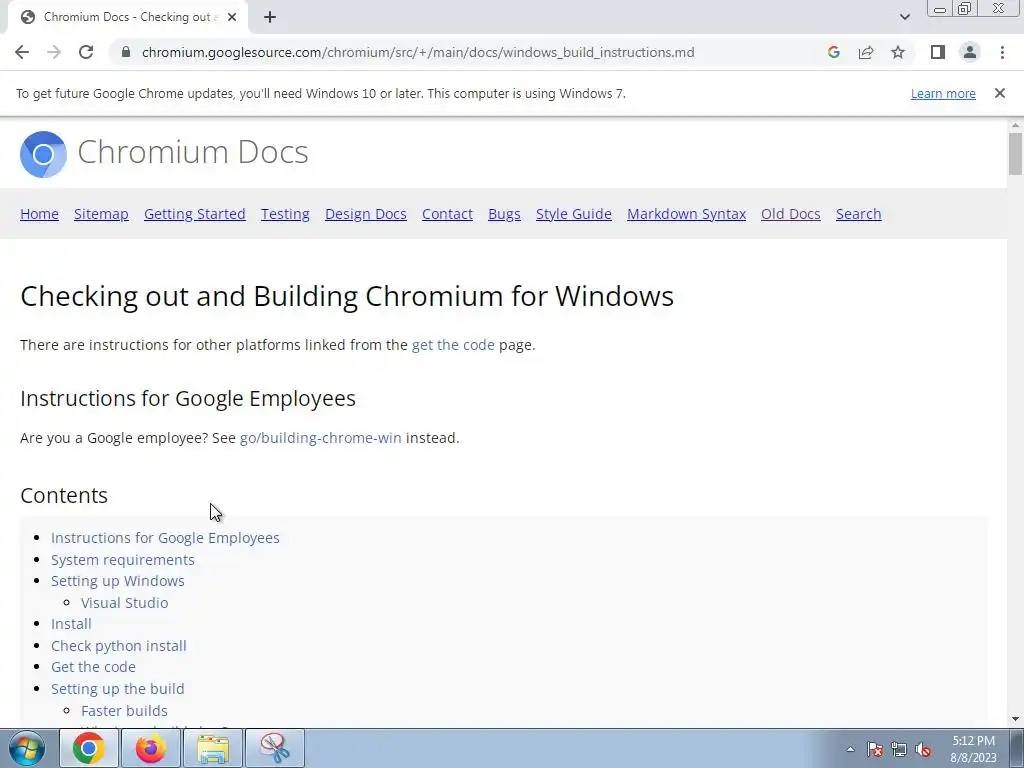
Task: Open Chrome's three-dot menu
Action: click(x=1002, y=52)
